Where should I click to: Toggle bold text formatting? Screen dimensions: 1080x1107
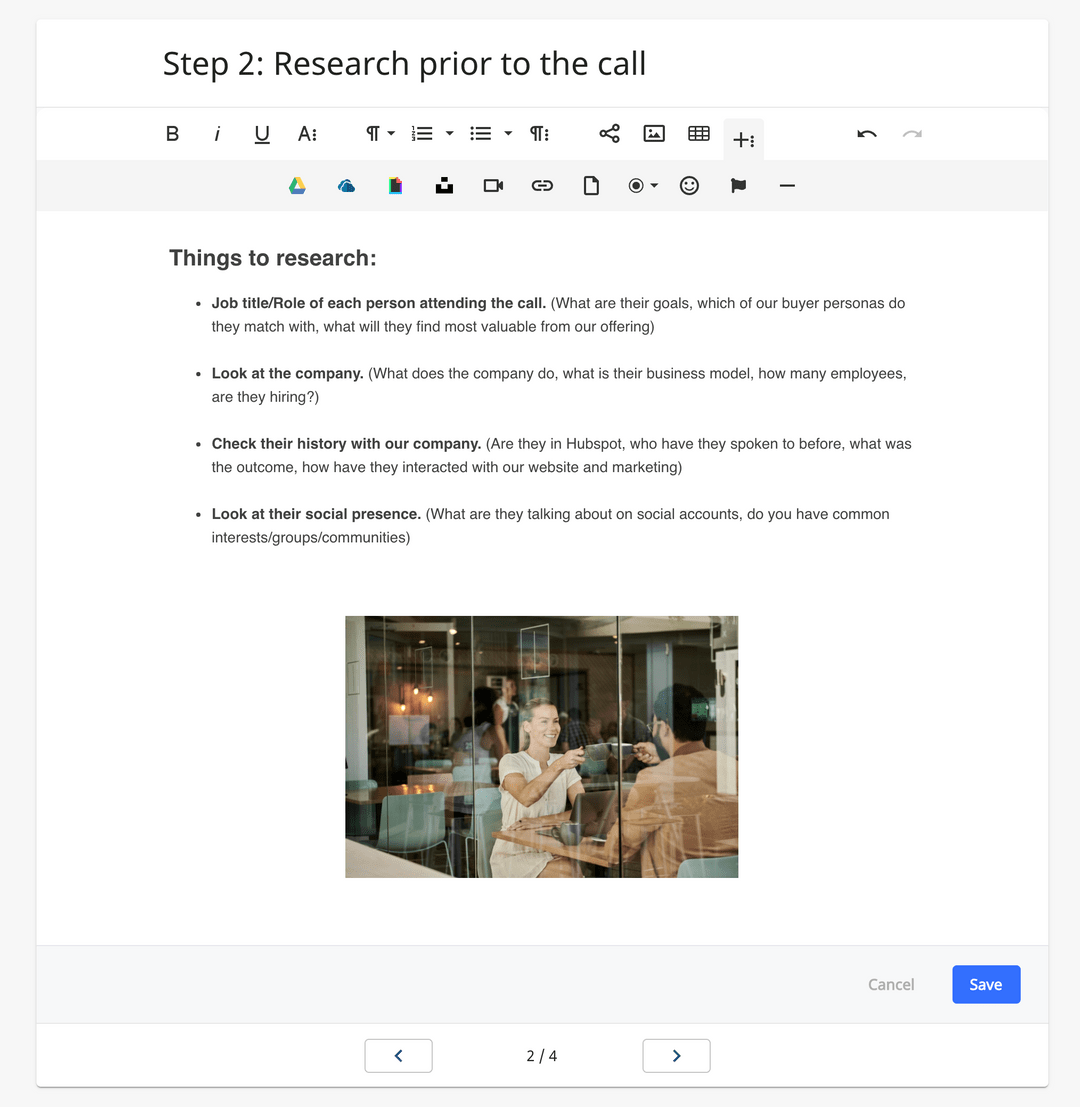[172, 134]
